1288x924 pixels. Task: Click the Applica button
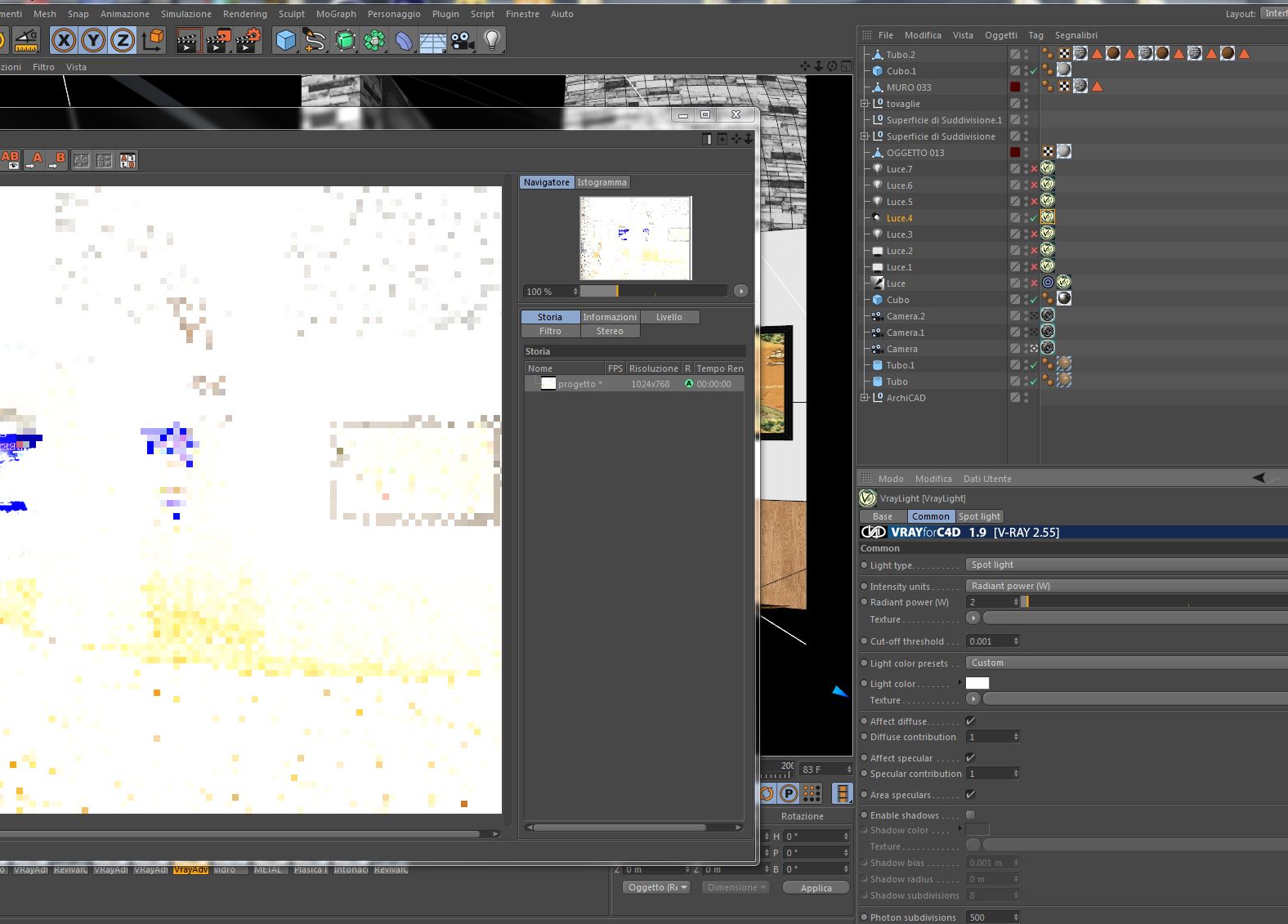[x=816, y=888]
